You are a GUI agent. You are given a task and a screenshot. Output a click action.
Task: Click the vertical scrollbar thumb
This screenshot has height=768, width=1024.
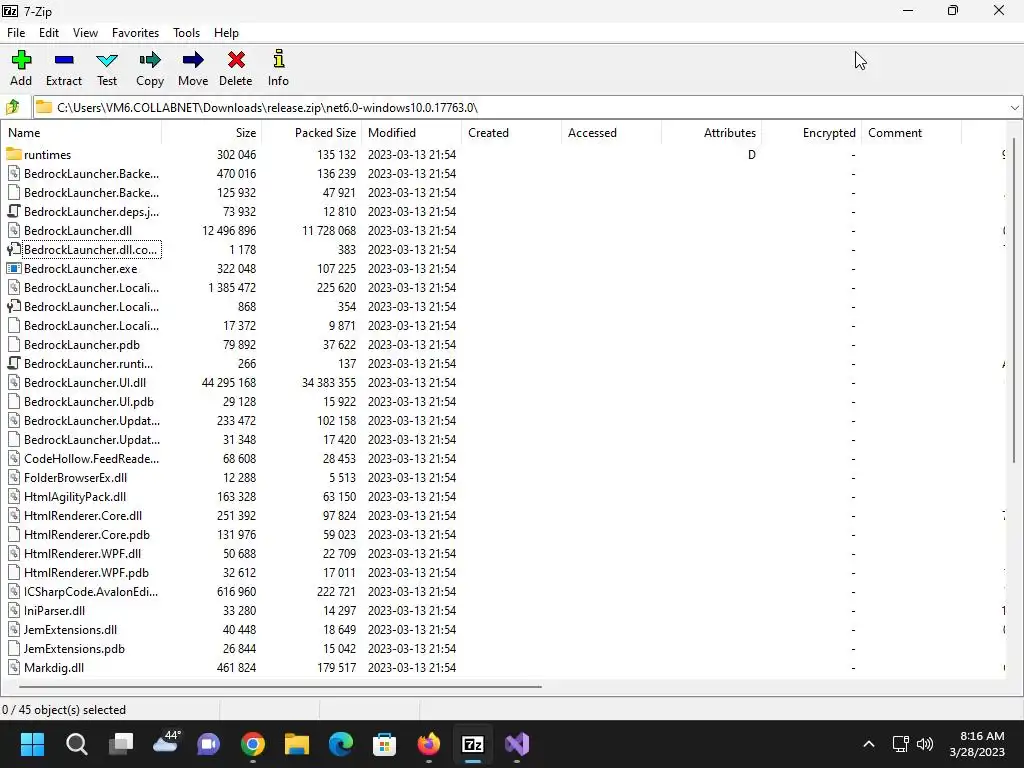[1014, 300]
